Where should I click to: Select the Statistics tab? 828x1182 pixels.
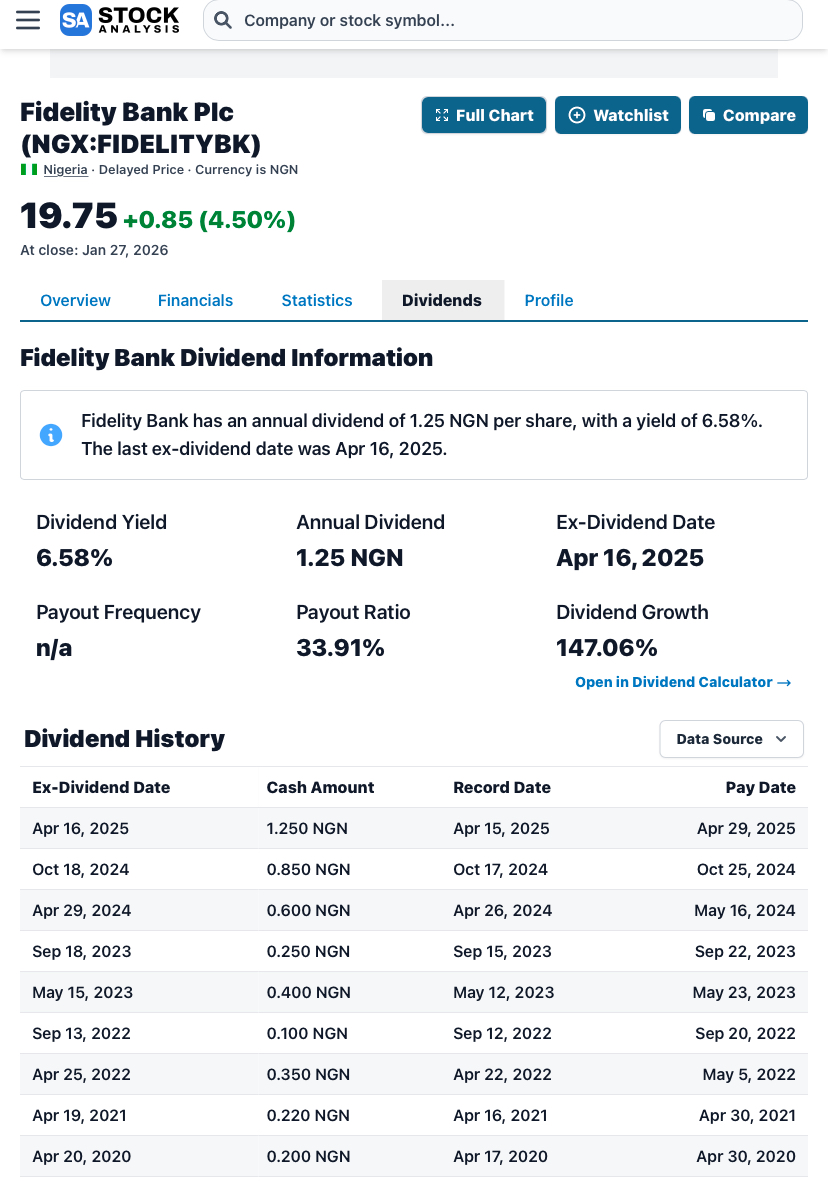click(x=317, y=300)
